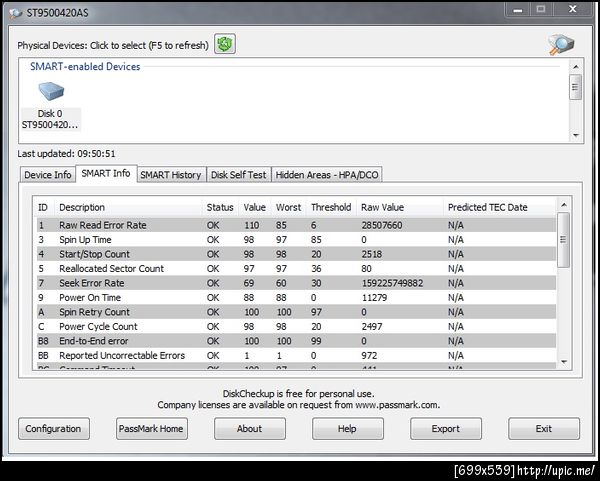Click the device list scroll down arrow
This screenshot has height=481, width=600.
(576, 135)
